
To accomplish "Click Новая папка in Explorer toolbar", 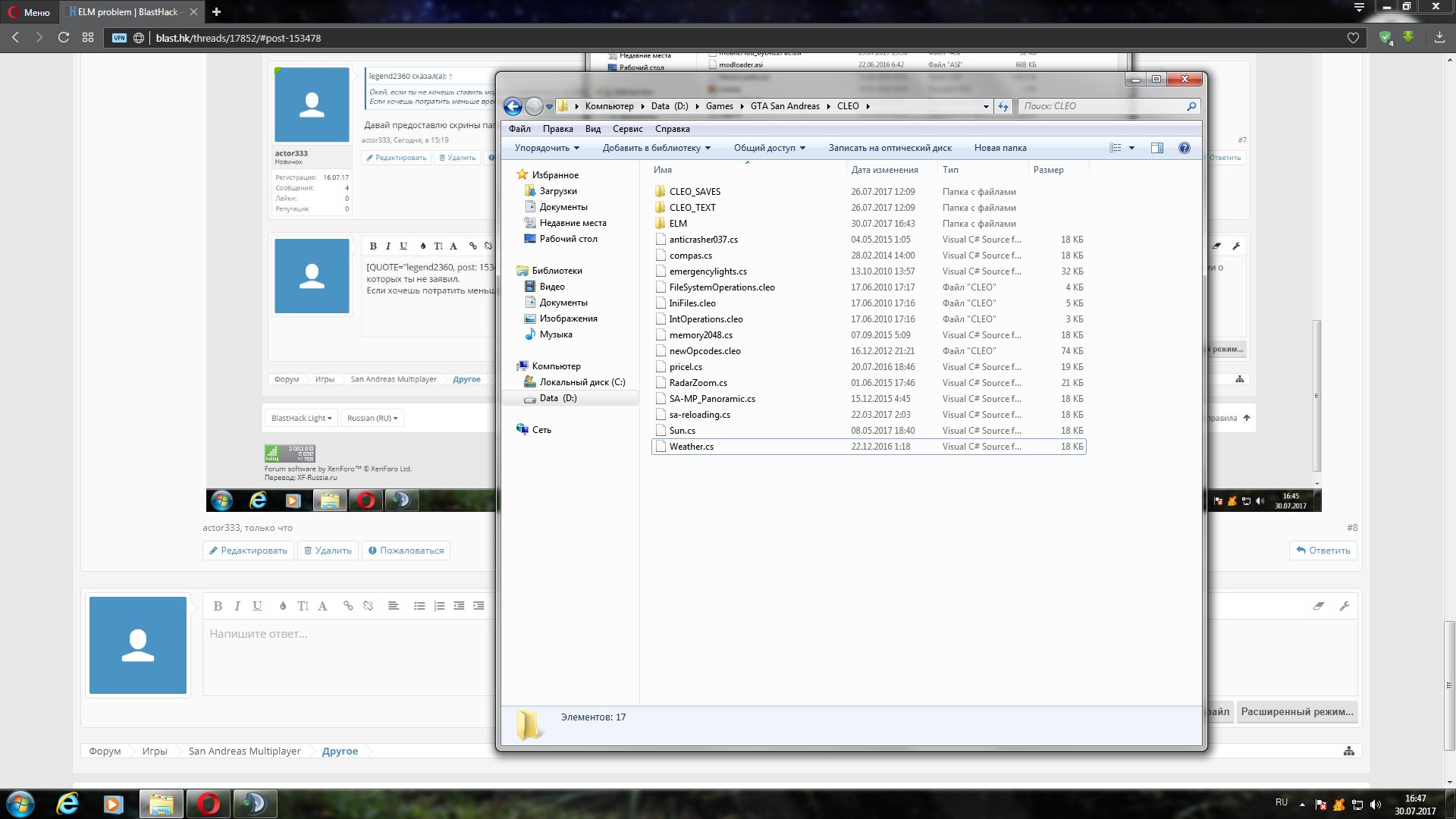I will click(1000, 148).
